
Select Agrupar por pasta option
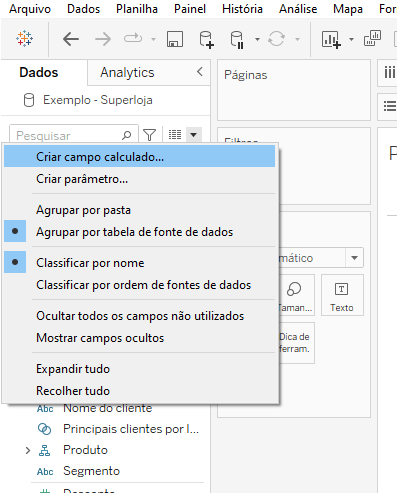coord(139,210)
